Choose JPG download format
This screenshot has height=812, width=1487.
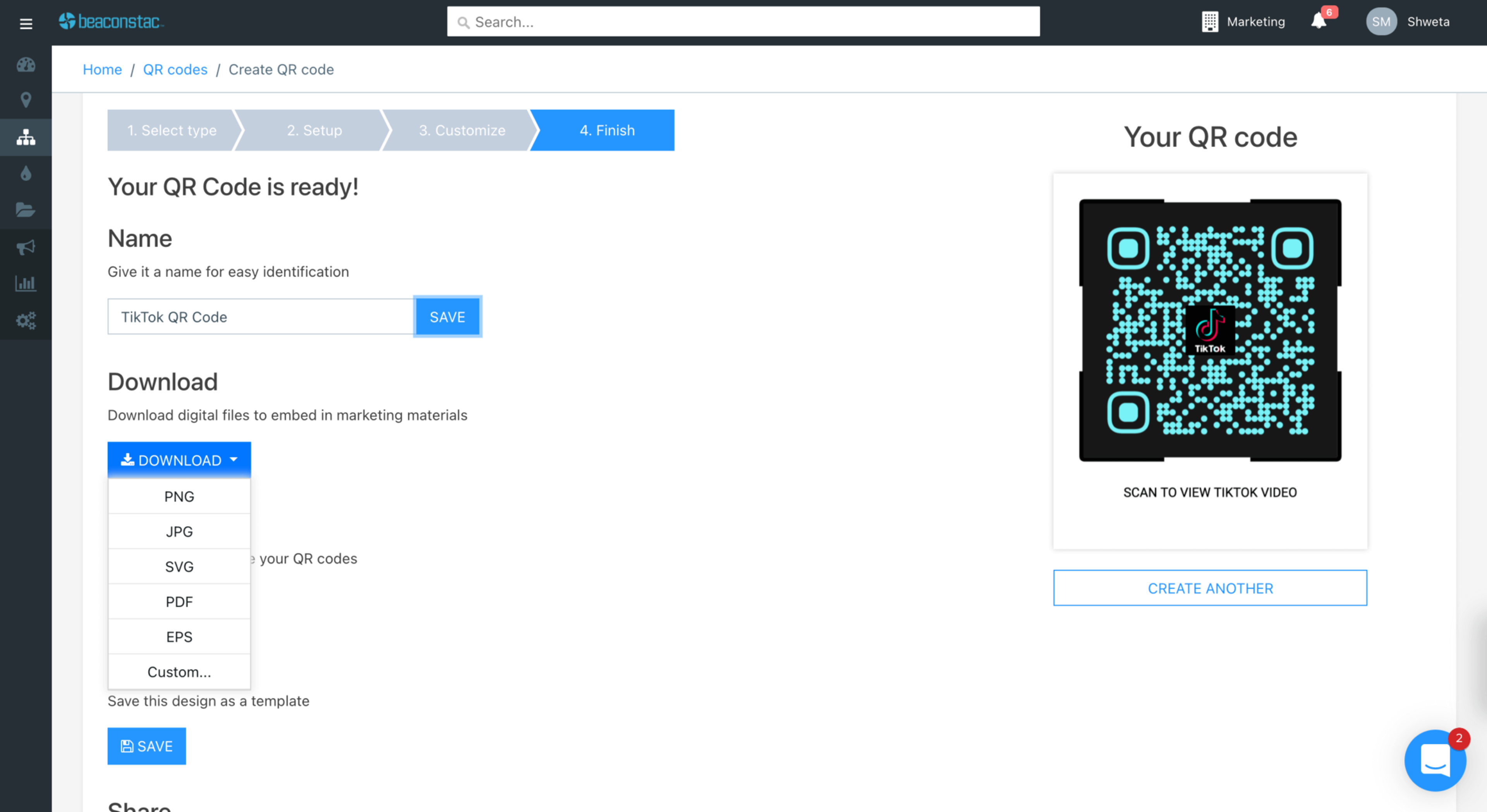click(x=179, y=531)
